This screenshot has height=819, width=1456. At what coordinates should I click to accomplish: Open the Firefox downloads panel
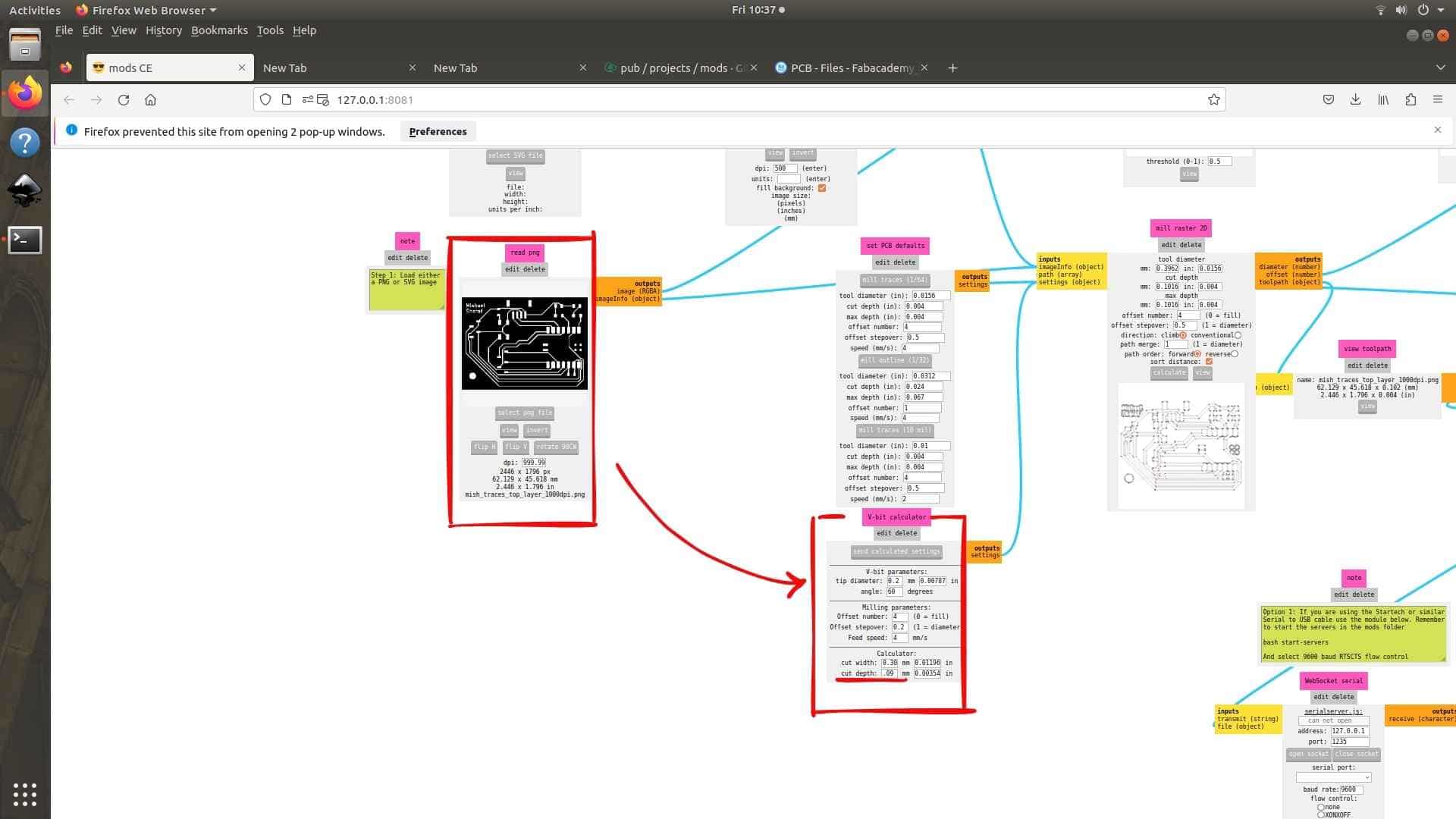1355,99
